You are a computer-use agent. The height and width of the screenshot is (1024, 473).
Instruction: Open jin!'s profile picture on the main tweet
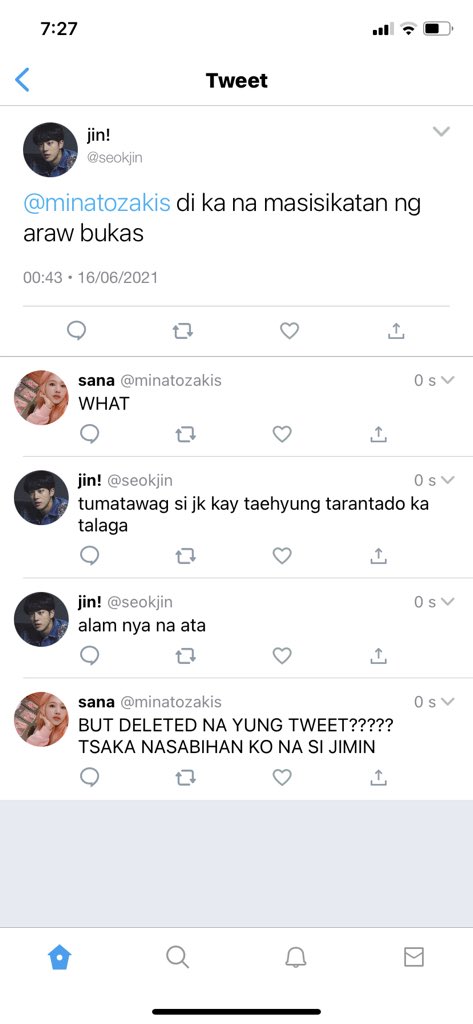pos(50,150)
